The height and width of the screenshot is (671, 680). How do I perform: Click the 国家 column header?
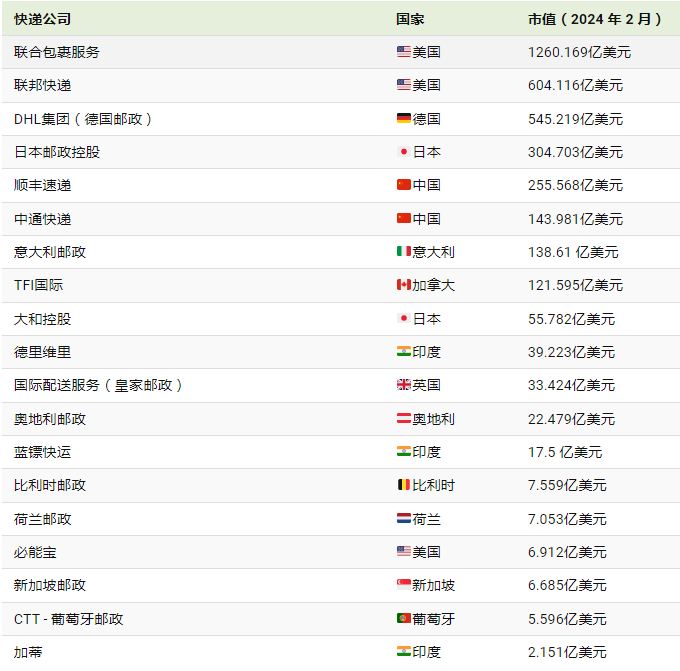click(x=410, y=19)
